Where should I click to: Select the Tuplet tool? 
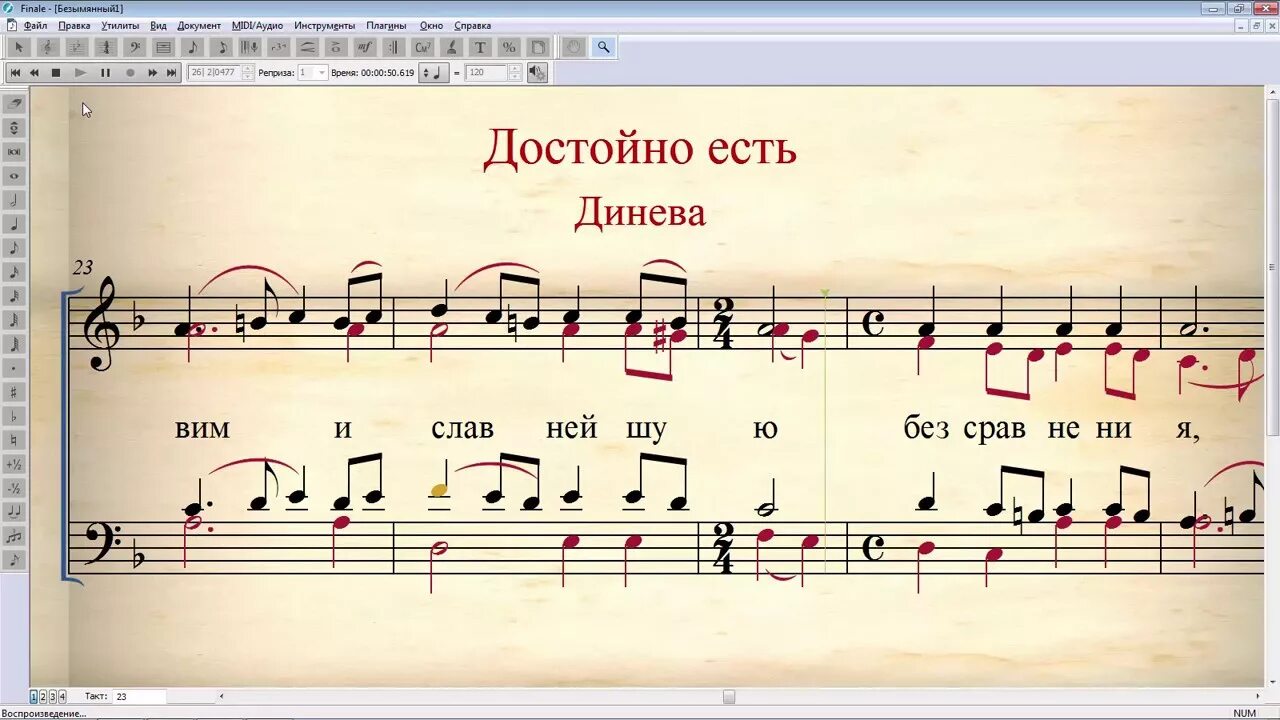coord(279,47)
